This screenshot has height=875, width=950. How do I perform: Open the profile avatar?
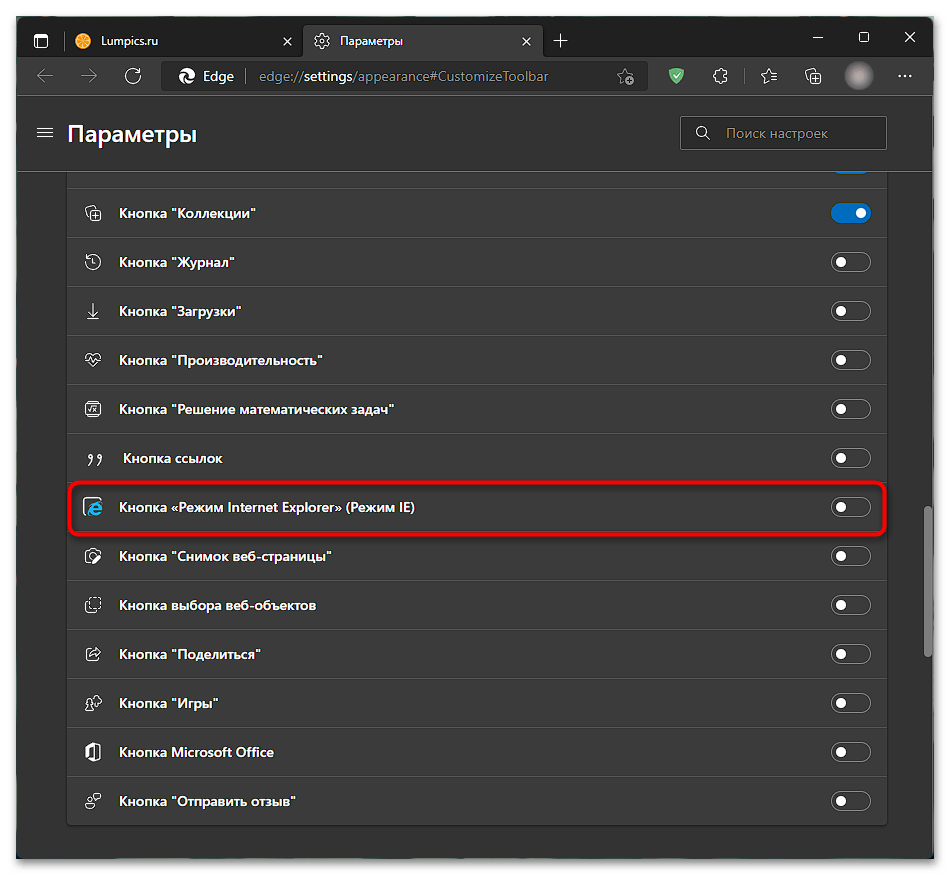(x=859, y=76)
